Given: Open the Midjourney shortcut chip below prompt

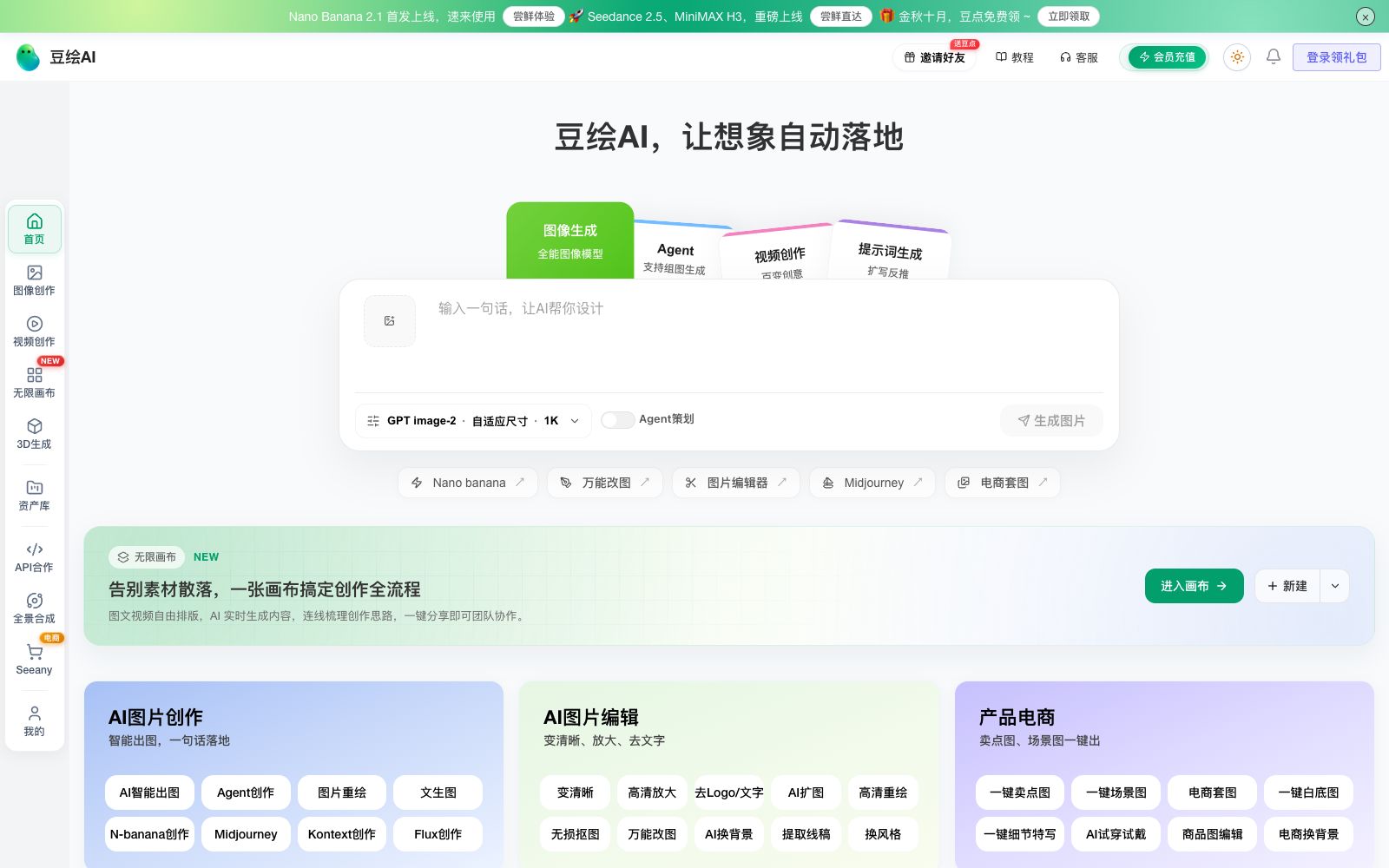Looking at the screenshot, I should click(x=872, y=483).
